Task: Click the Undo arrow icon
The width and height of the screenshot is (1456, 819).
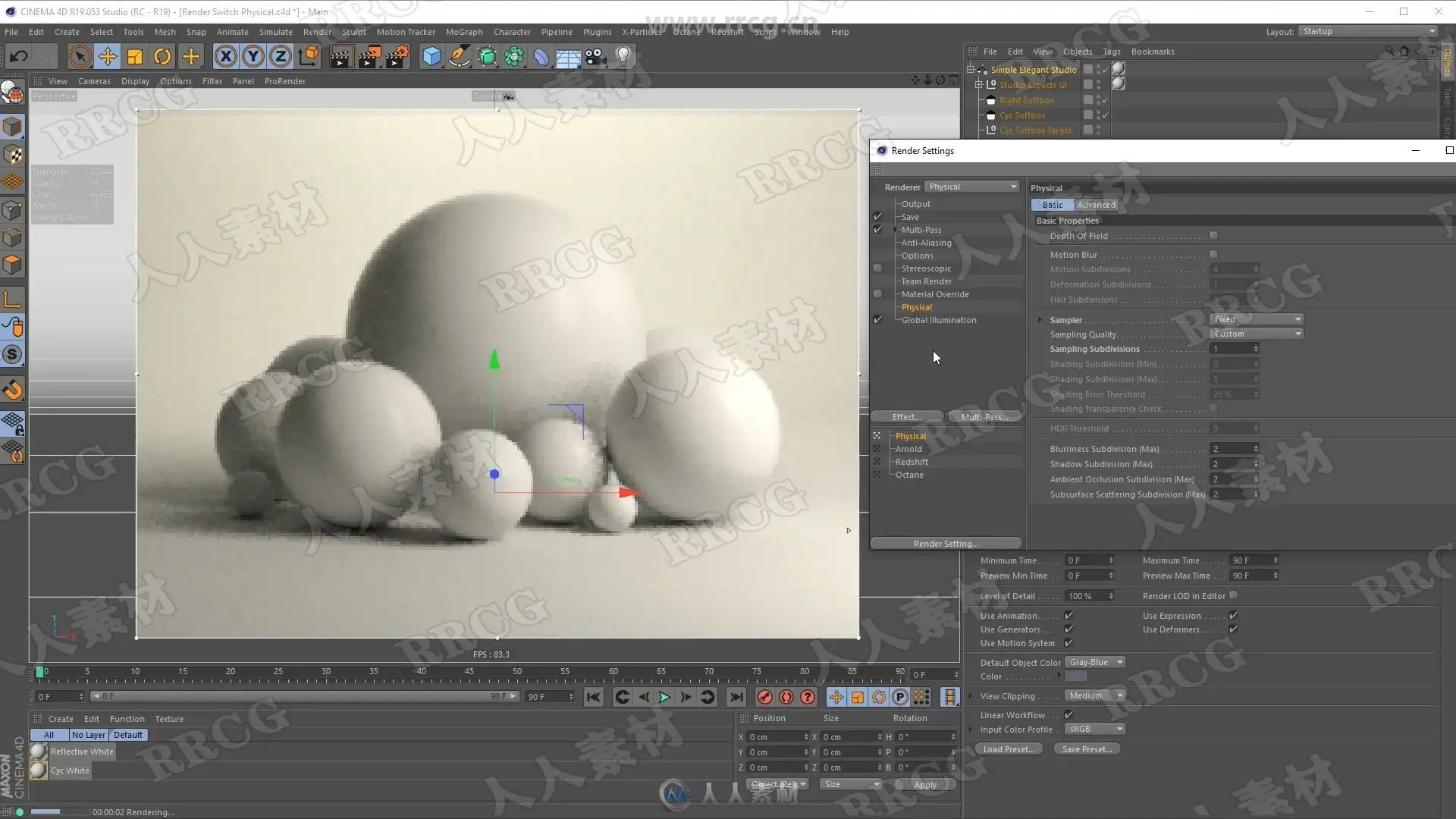Action: (x=19, y=56)
